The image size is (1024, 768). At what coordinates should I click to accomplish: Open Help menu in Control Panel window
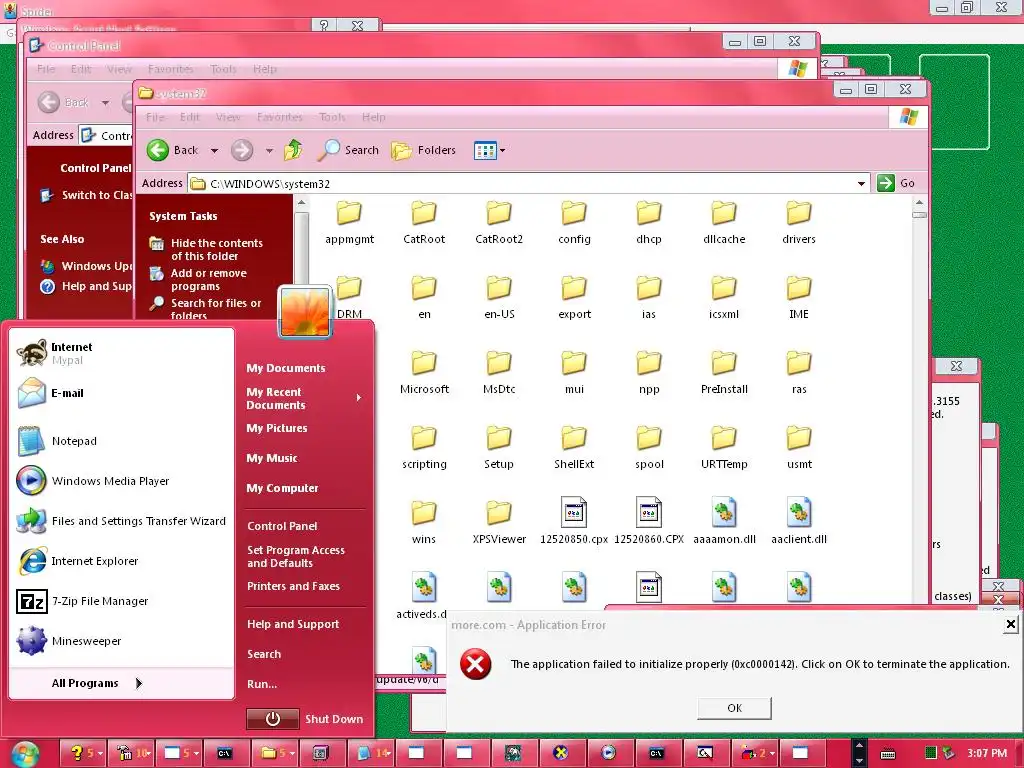(265, 69)
